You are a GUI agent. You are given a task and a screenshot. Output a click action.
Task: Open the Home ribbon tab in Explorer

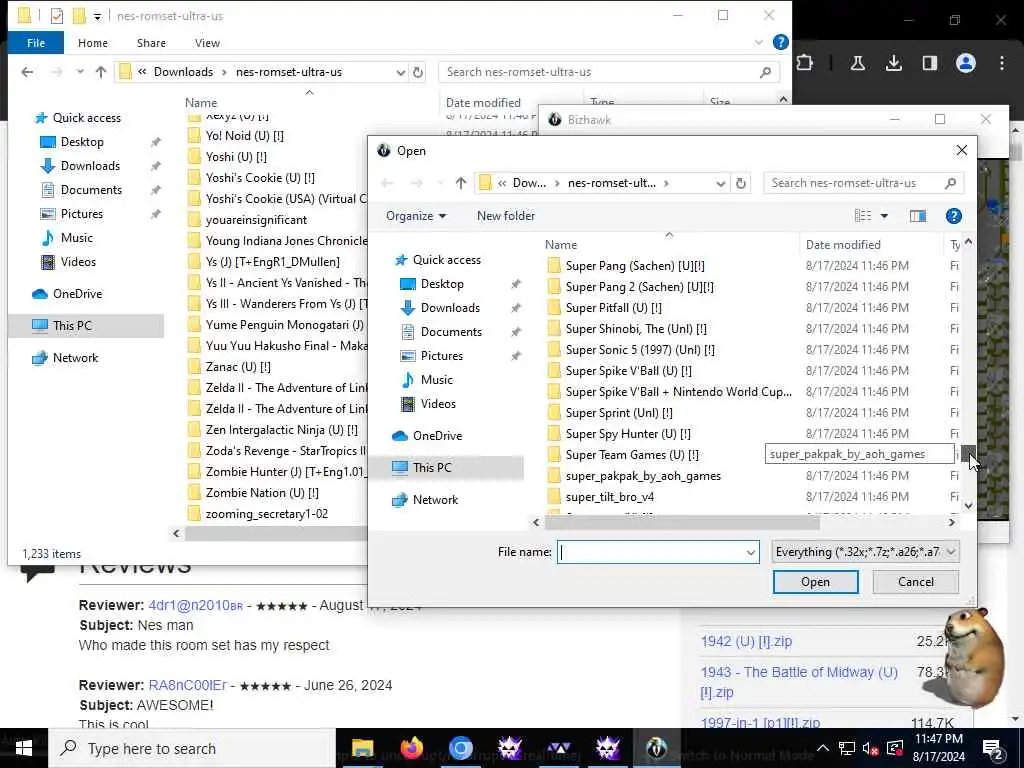point(93,43)
